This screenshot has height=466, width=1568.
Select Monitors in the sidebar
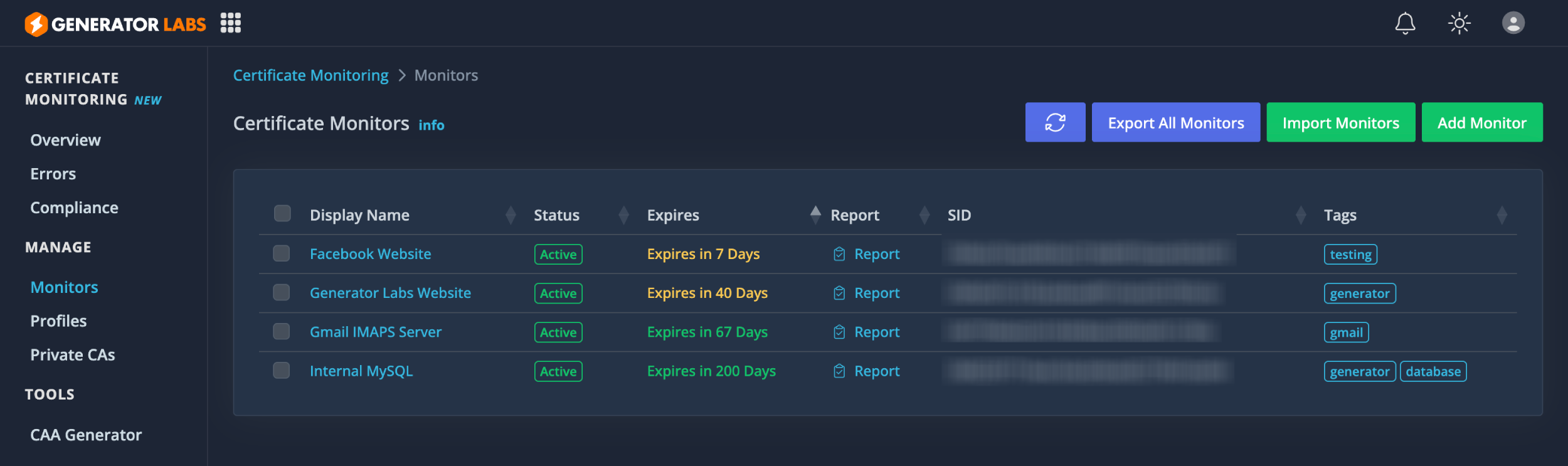pos(64,287)
